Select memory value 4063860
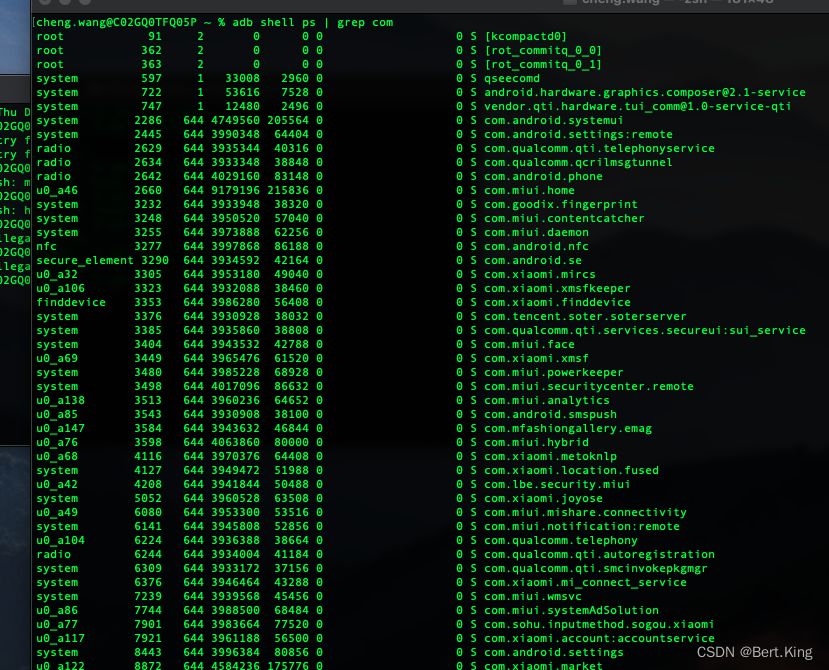Screen dimensions: 829x670 235,443
